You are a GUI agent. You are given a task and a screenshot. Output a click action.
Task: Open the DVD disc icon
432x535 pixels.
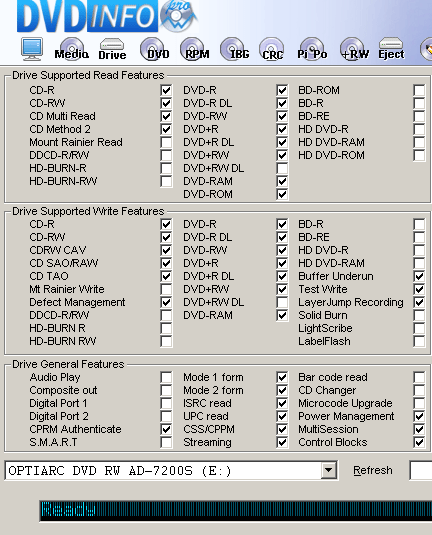pyautogui.click(x=155, y=49)
